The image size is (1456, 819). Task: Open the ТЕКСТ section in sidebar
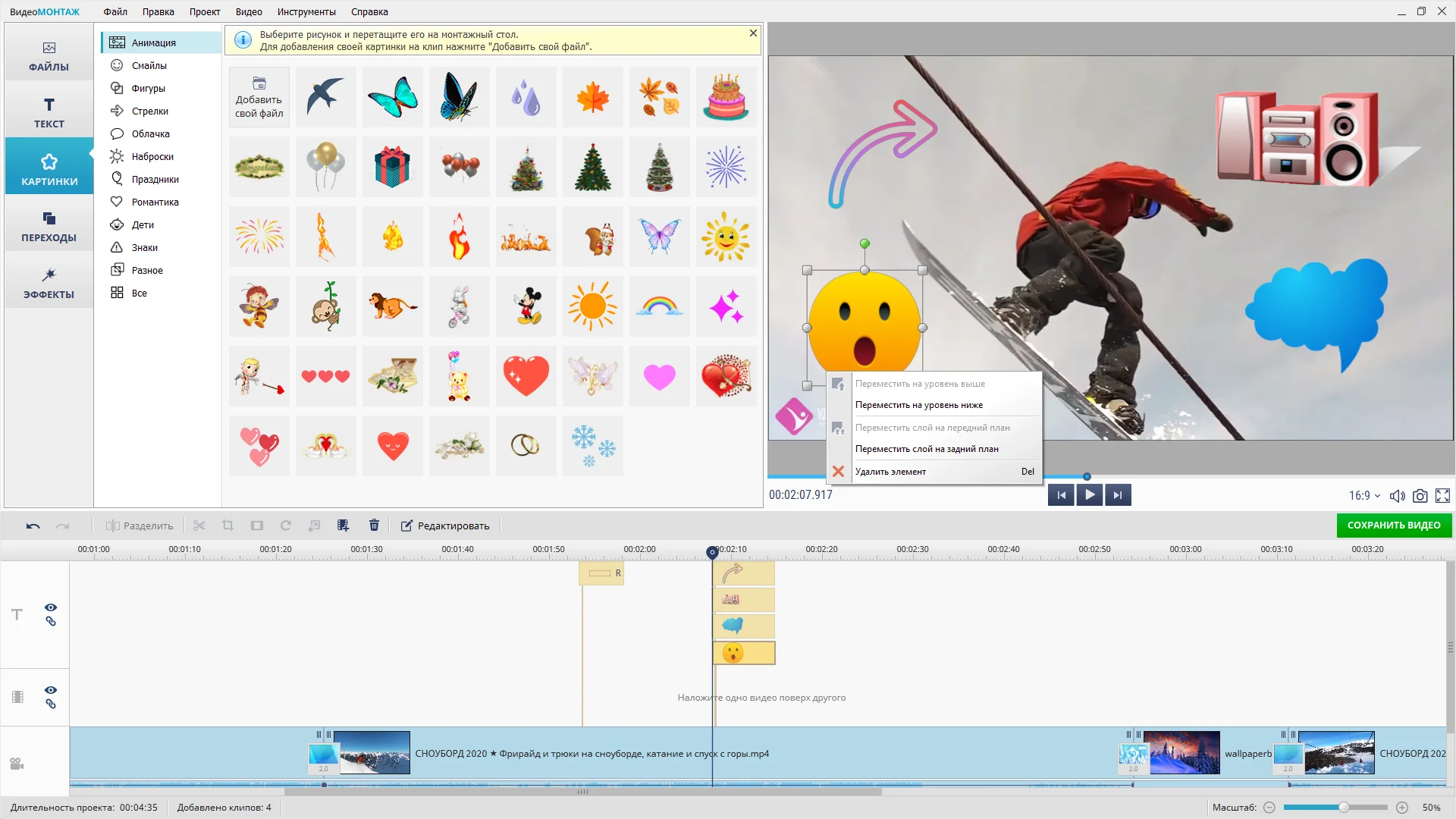[x=49, y=113]
